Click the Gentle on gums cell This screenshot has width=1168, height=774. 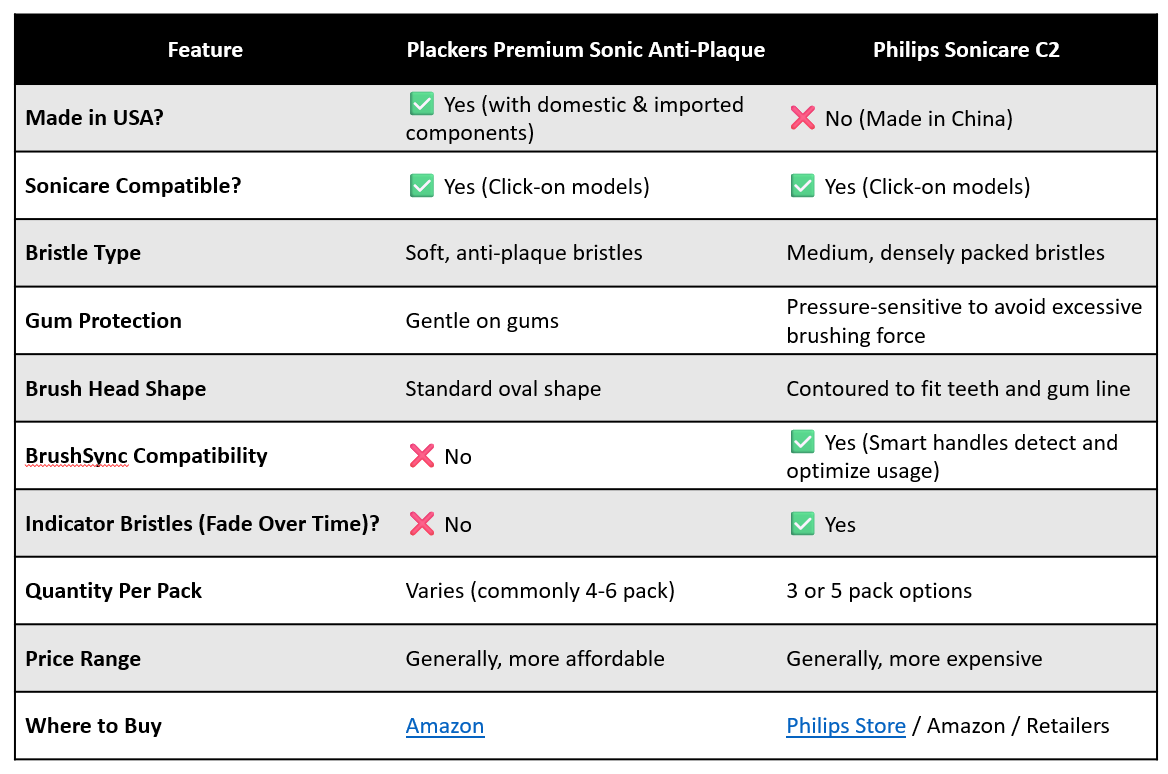pyautogui.click(x=482, y=321)
